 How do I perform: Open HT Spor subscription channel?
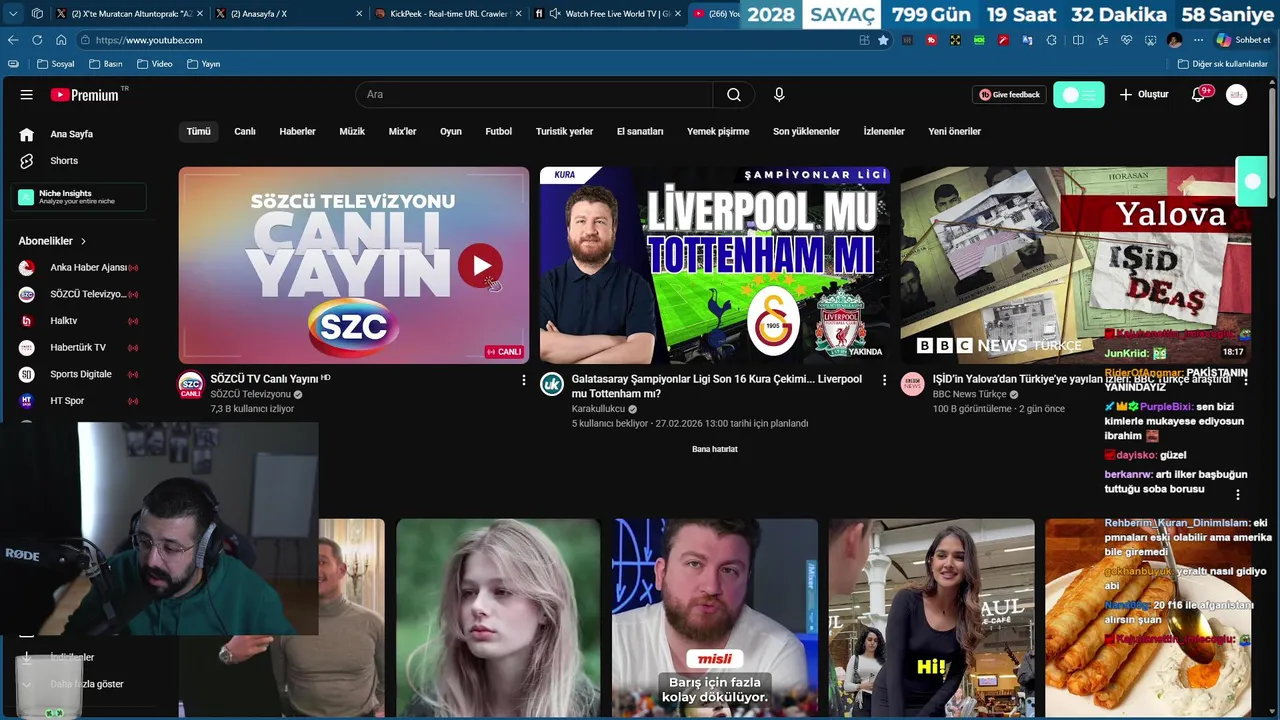coord(78,401)
